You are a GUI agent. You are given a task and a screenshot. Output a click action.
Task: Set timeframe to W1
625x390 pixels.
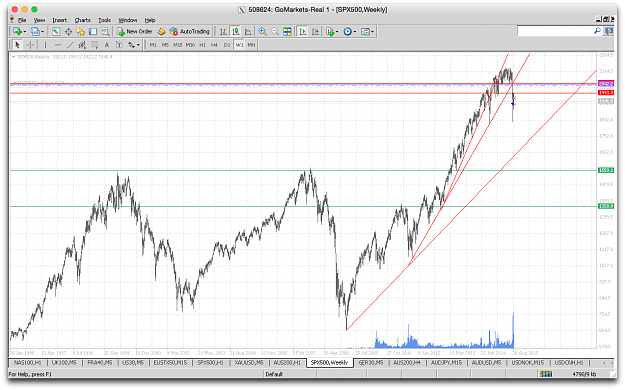239,45
